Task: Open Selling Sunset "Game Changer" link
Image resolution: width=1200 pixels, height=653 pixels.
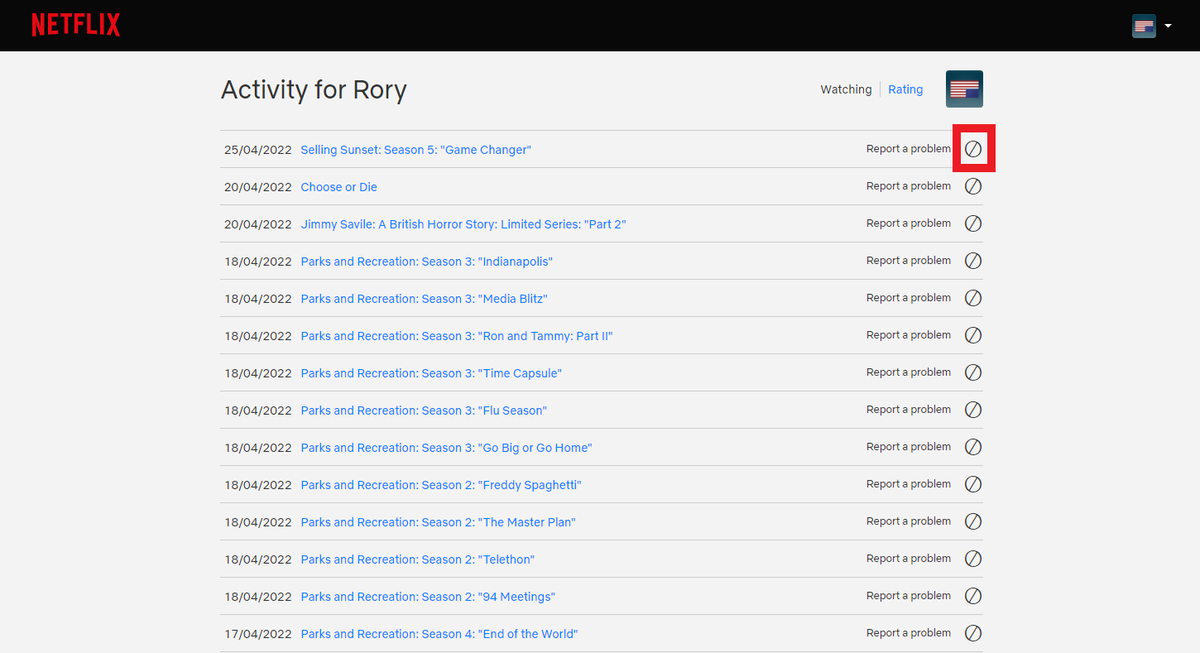Action: 415,150
